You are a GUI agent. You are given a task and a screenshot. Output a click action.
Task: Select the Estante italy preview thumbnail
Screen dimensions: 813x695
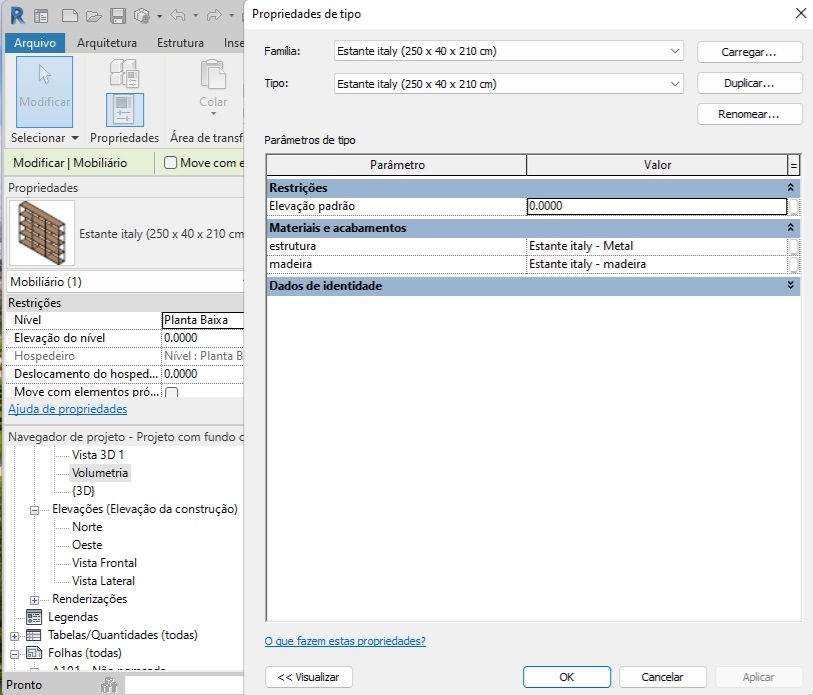[42, 233]
